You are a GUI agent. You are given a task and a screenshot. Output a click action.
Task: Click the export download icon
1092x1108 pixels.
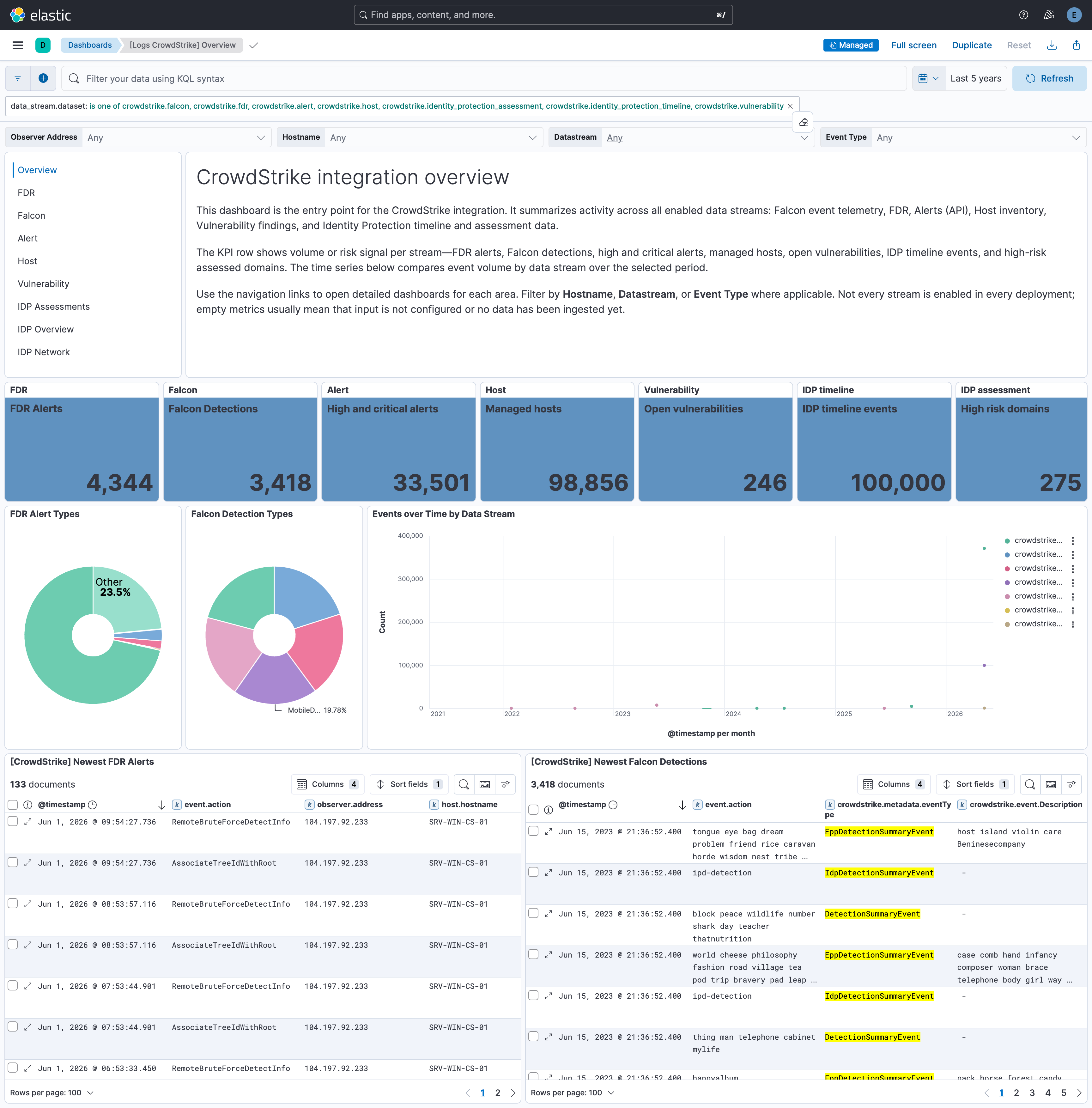[1052, 45]
